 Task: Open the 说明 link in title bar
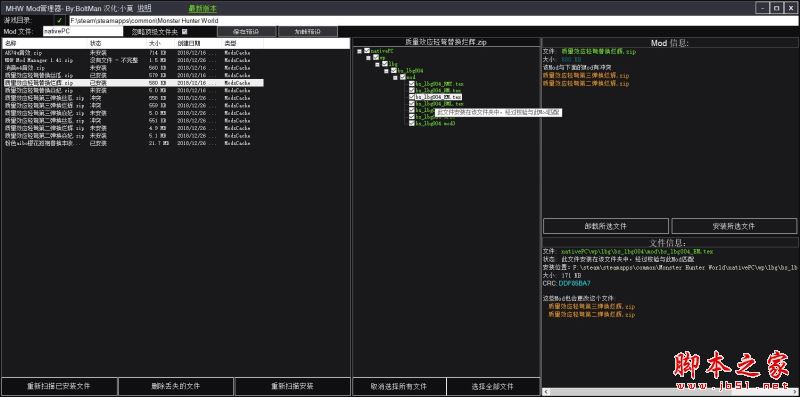(x=144, y=8)
